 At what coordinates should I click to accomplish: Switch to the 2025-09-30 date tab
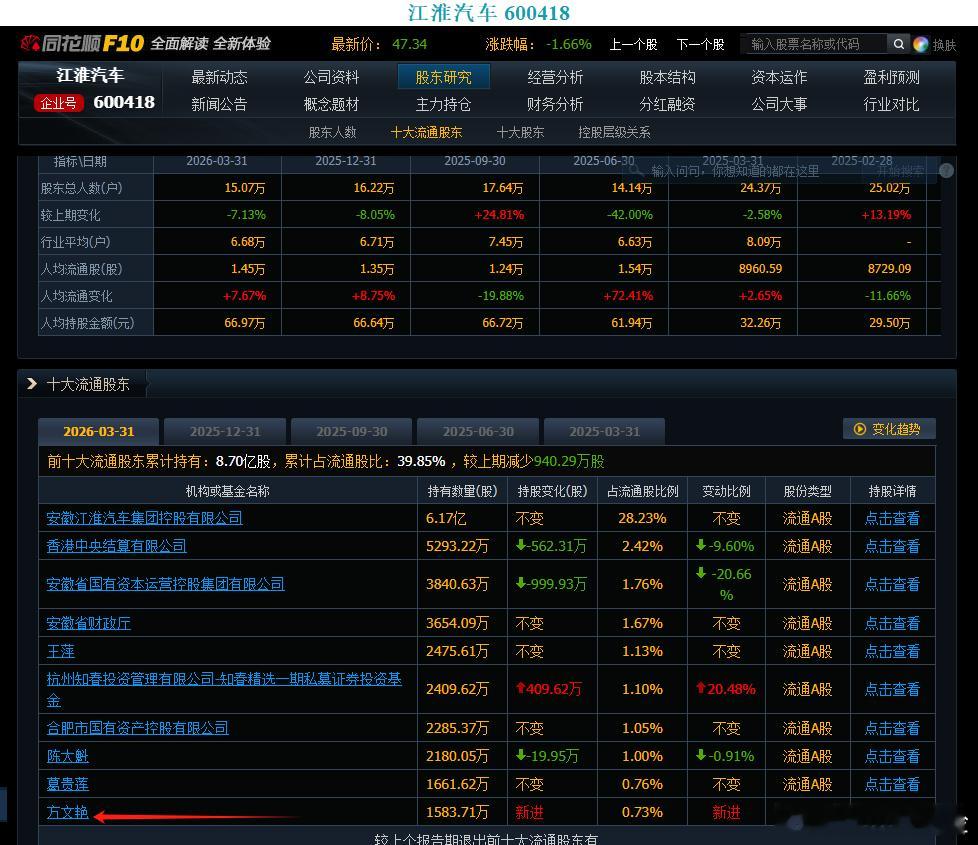tap(352, 432)
